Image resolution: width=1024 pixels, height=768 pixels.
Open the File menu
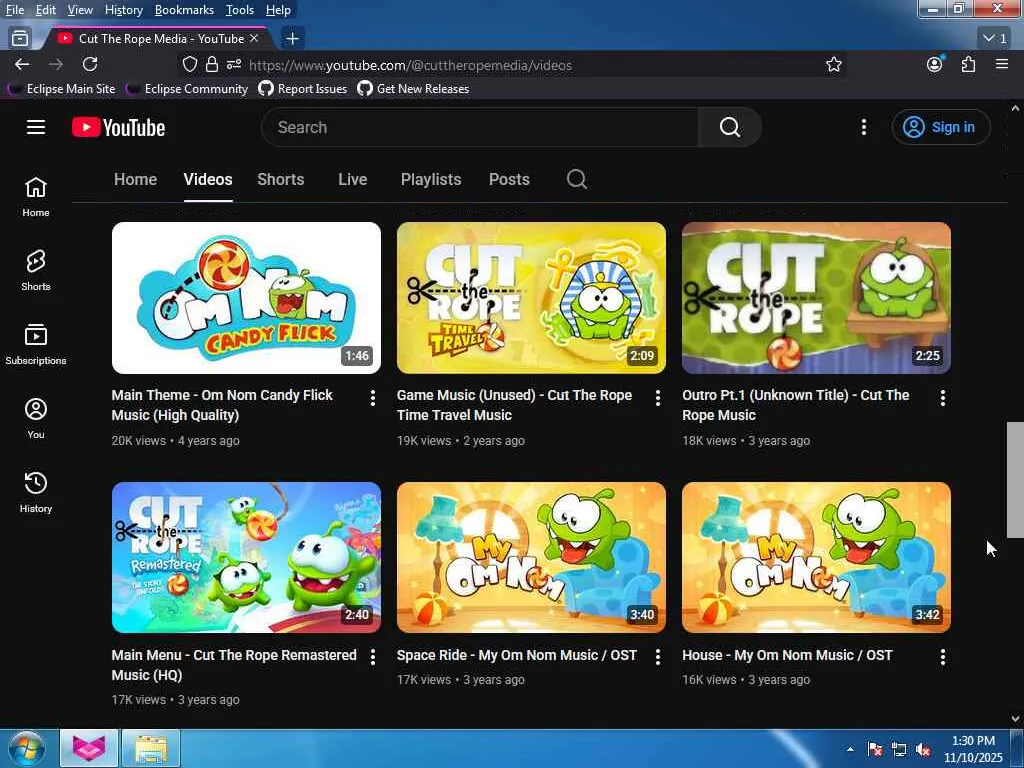click(x=15, y=10)
